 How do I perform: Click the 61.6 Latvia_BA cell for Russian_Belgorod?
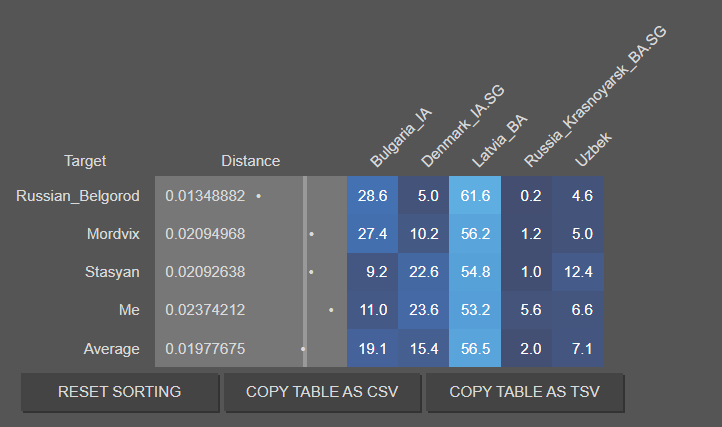475,195
